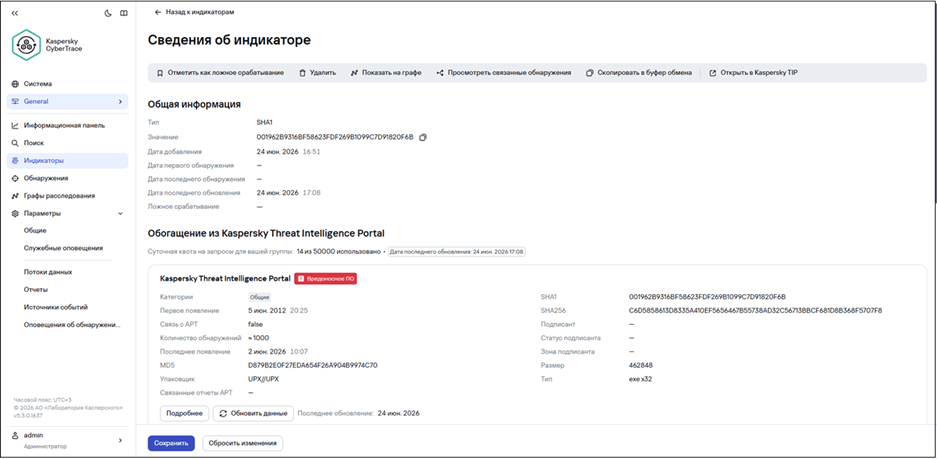Viewport: 937px width, 459px height.
Task: Click the Поиск magnifier icon
Action: 16,143
